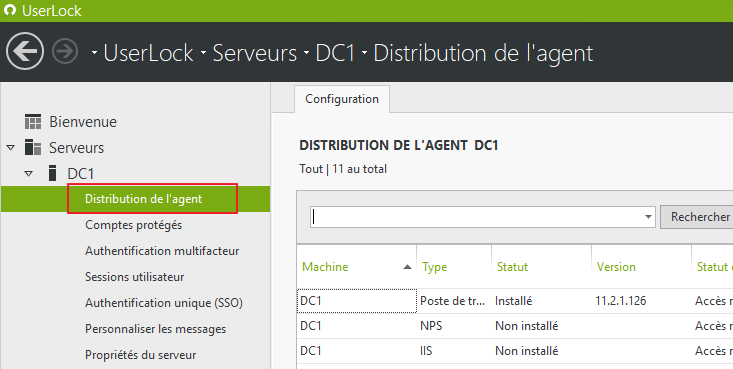Open the breadcrumb dropdown before DC1
This screenshot has height=369, width=733.
(306, 53)
